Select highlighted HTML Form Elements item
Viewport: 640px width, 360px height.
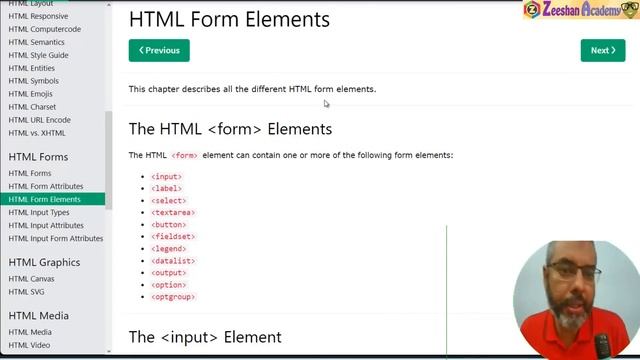(53, 199)
